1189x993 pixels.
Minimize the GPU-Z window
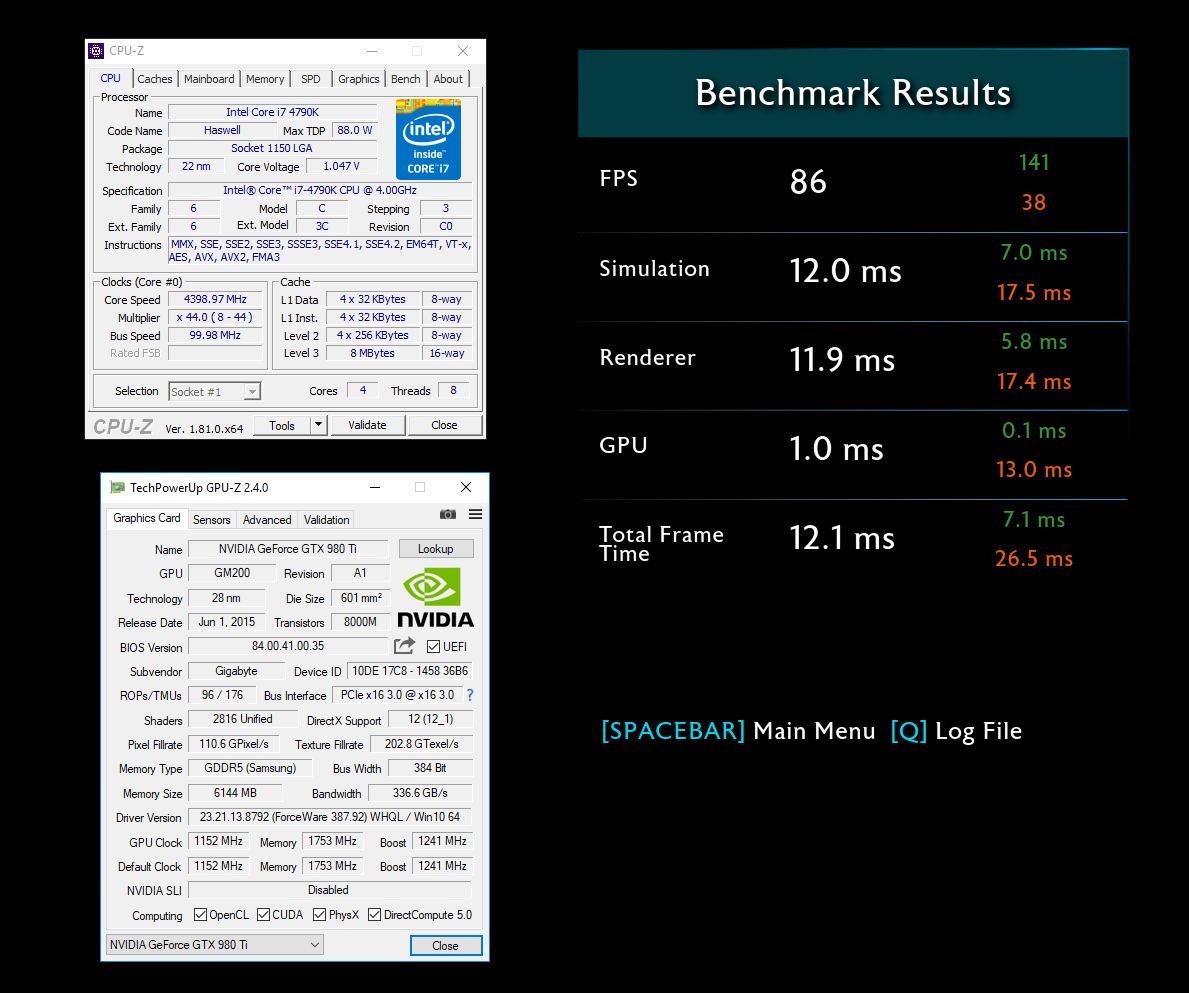click(375, 487)
